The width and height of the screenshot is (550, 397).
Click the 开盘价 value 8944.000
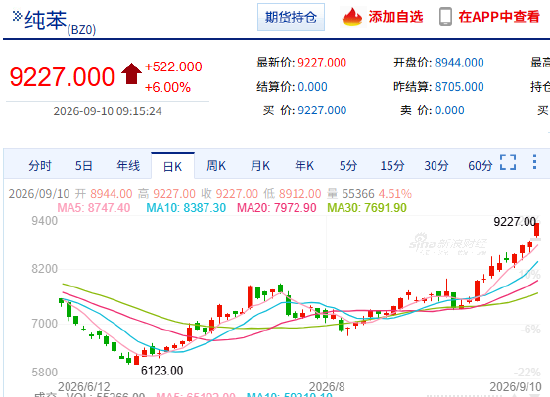[459, 63]
